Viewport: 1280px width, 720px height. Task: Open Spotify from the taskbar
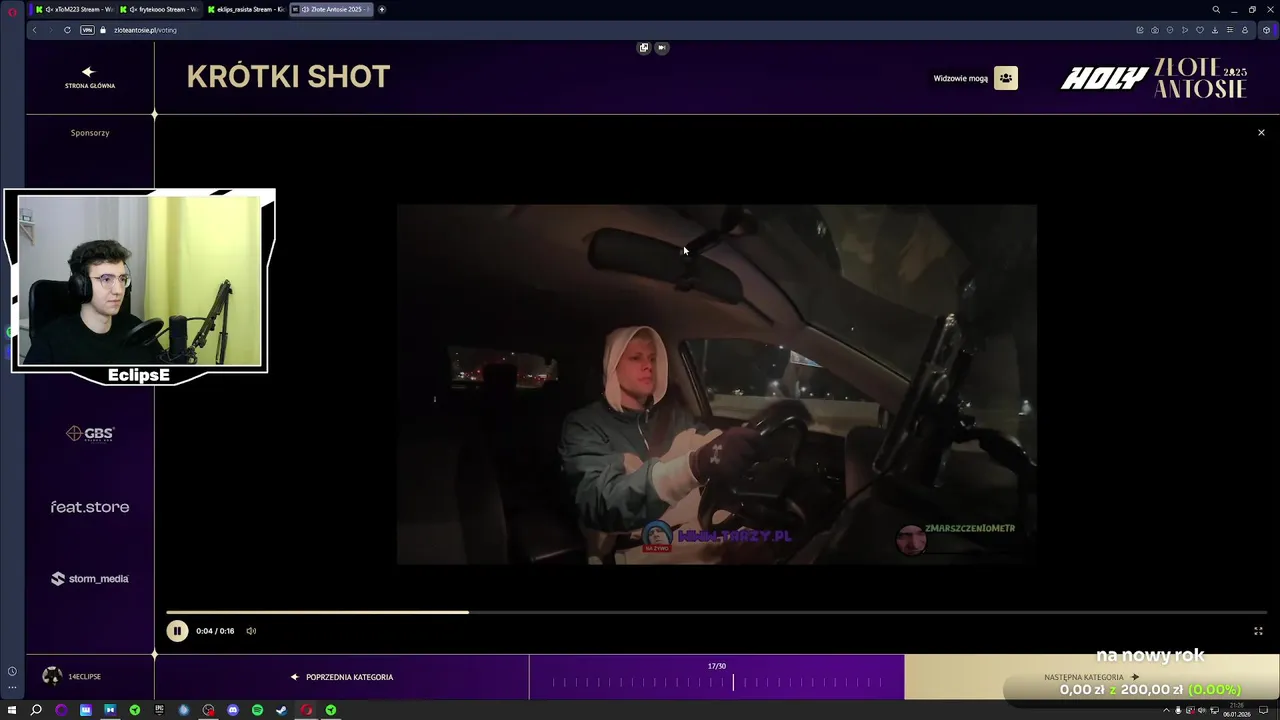[x=257, y=710]
